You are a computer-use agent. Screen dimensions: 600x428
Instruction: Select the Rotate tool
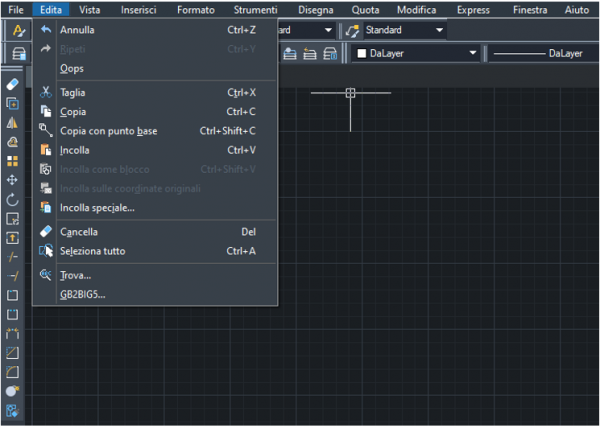point(12,199)
